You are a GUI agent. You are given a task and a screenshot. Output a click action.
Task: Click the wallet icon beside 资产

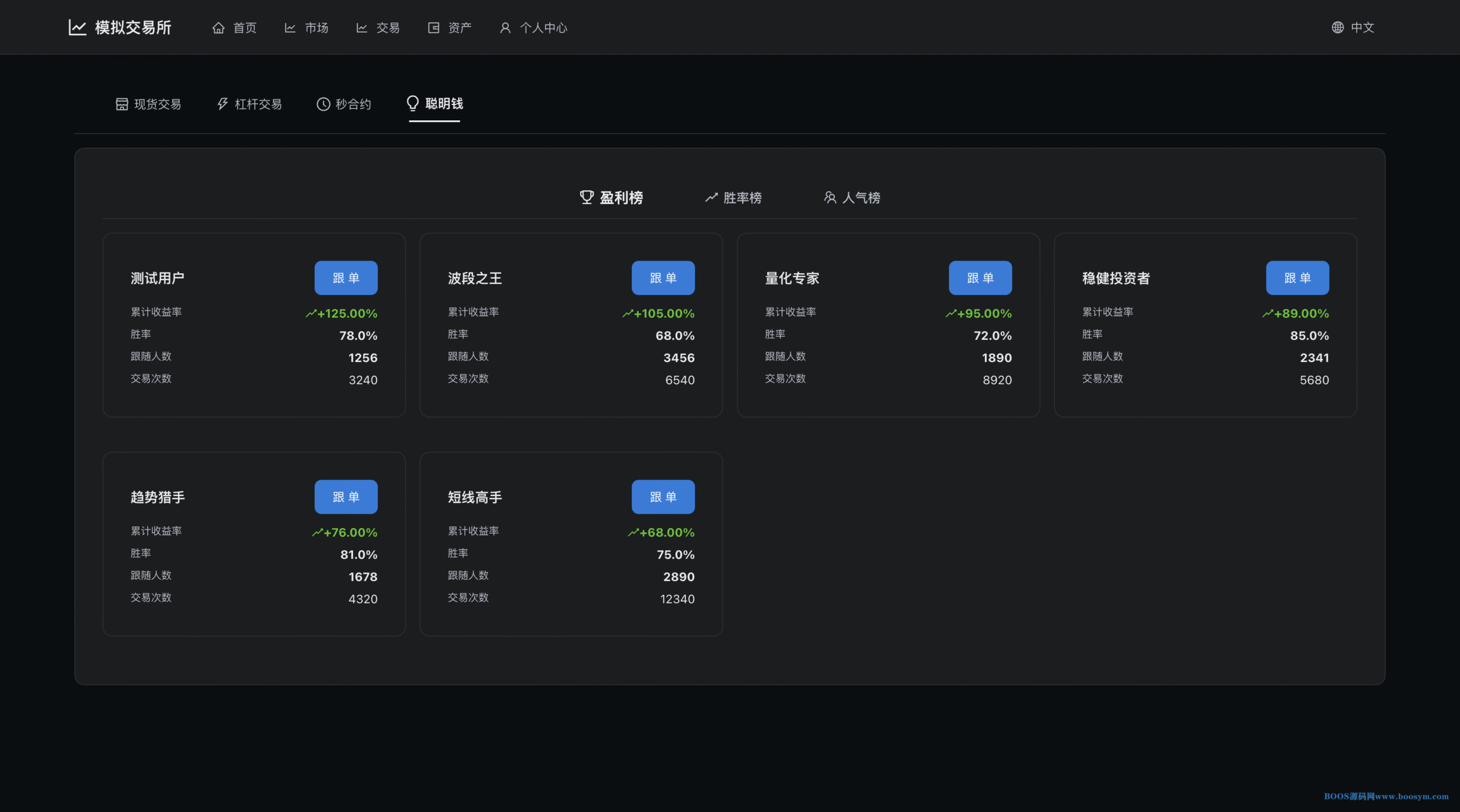click(x=433, y=28)
